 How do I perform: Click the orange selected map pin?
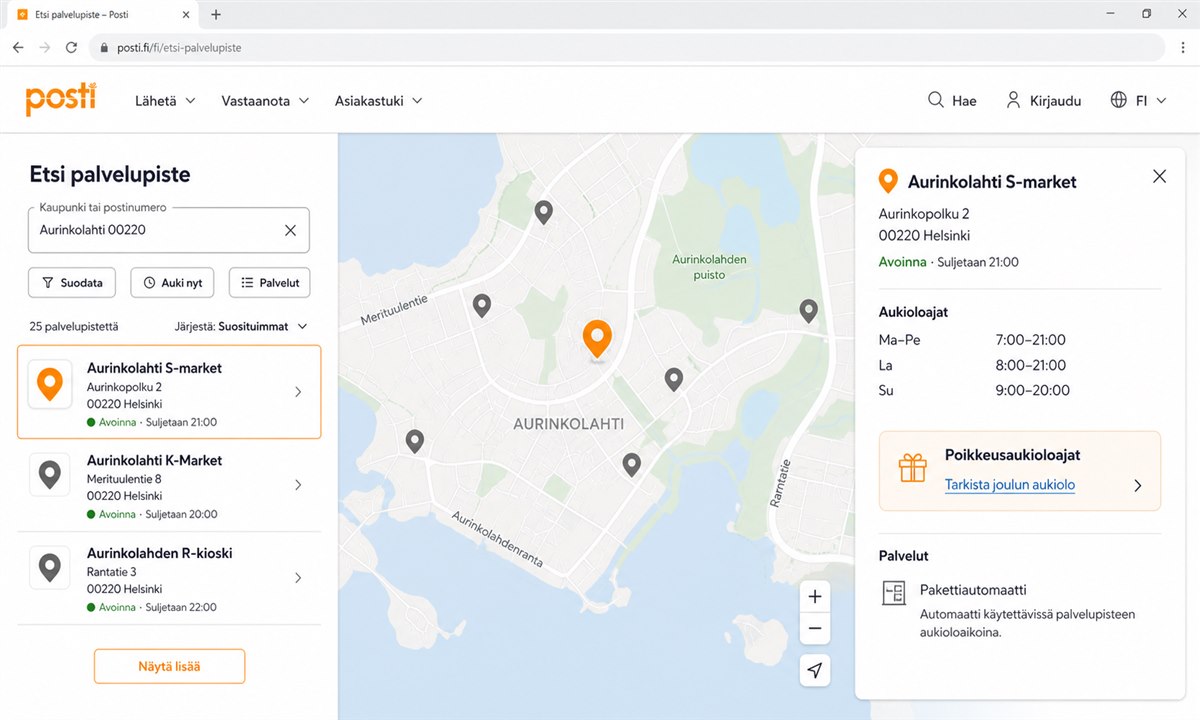pos(597,340)
